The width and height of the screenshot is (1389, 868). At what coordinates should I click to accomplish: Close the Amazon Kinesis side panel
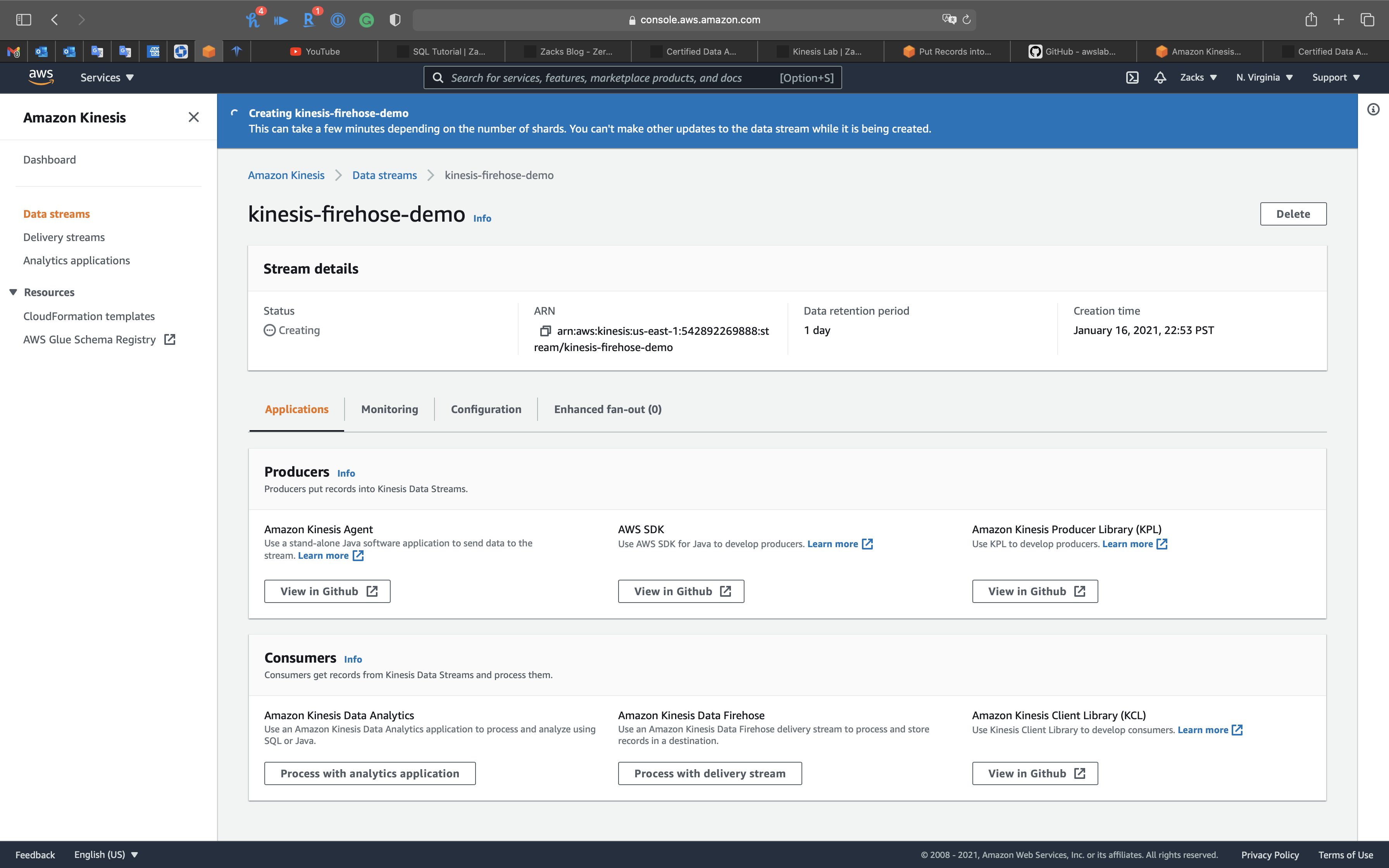pyautogui.click(x=193, y=117)
